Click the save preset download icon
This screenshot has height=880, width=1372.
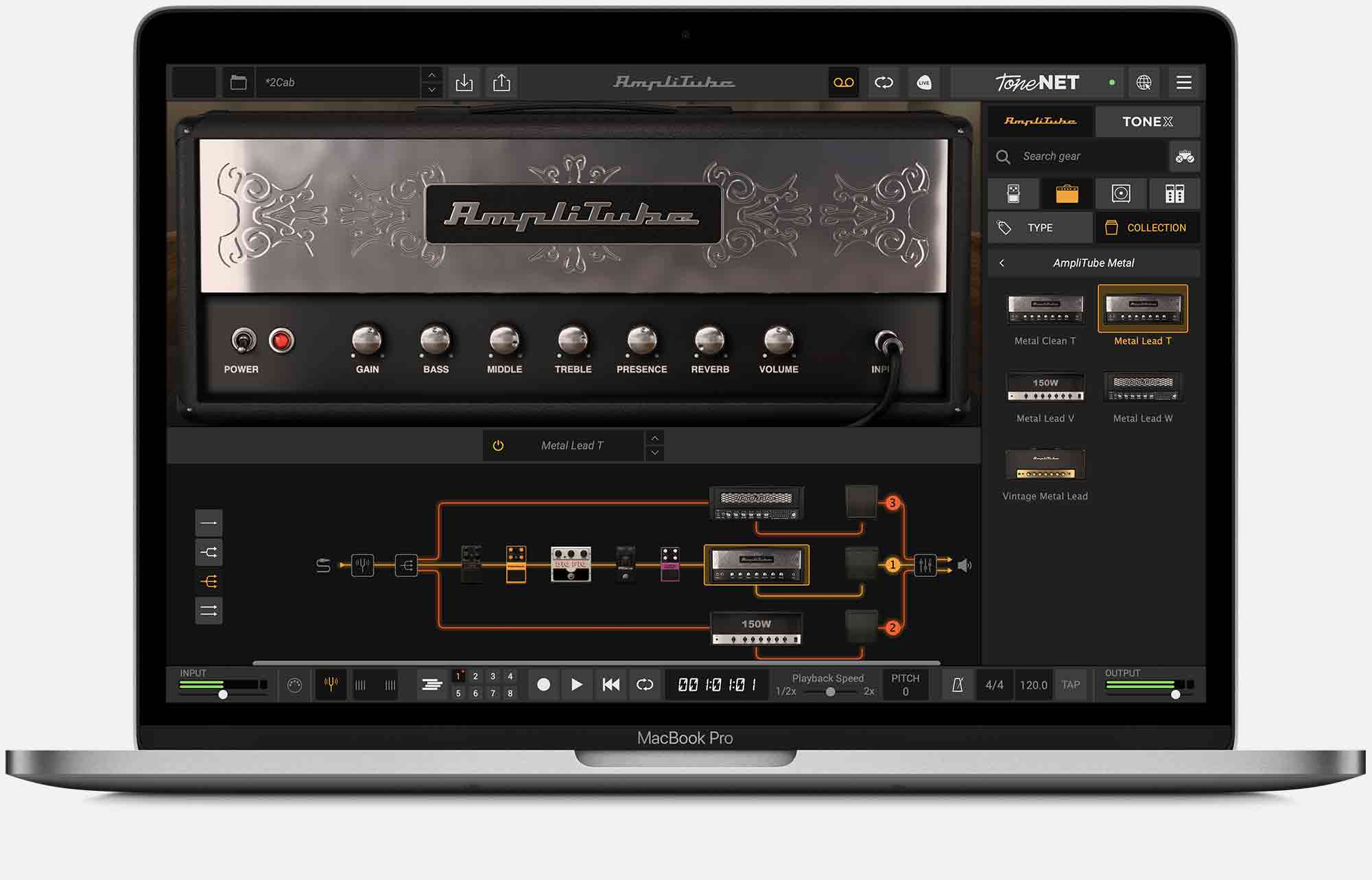pyautogui.click(x=464, y=82)
